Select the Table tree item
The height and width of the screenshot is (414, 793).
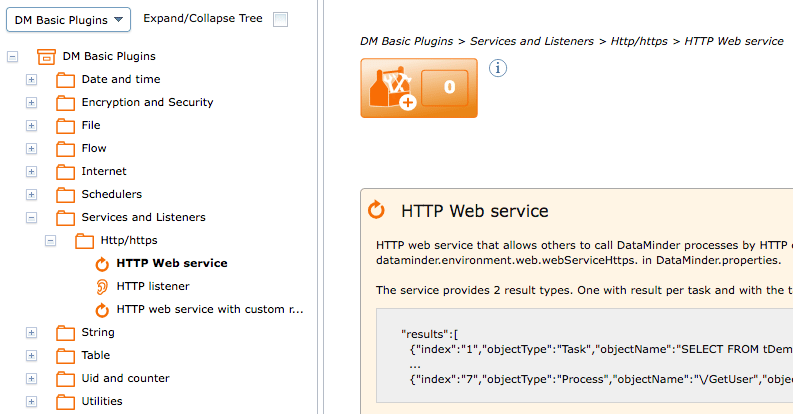pyautogui.click(x=96, y=355)
